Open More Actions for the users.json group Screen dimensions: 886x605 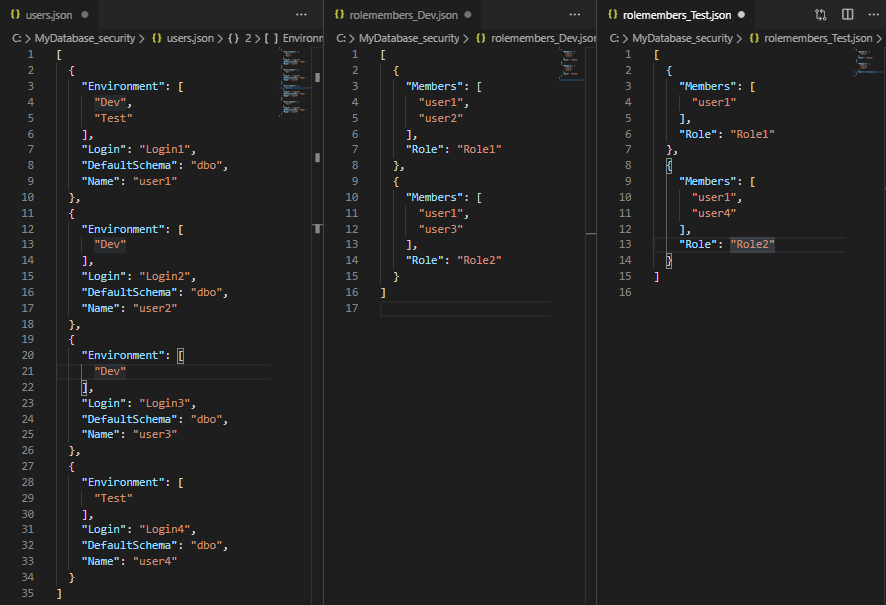pyautogui.click(x=301, y=15)
